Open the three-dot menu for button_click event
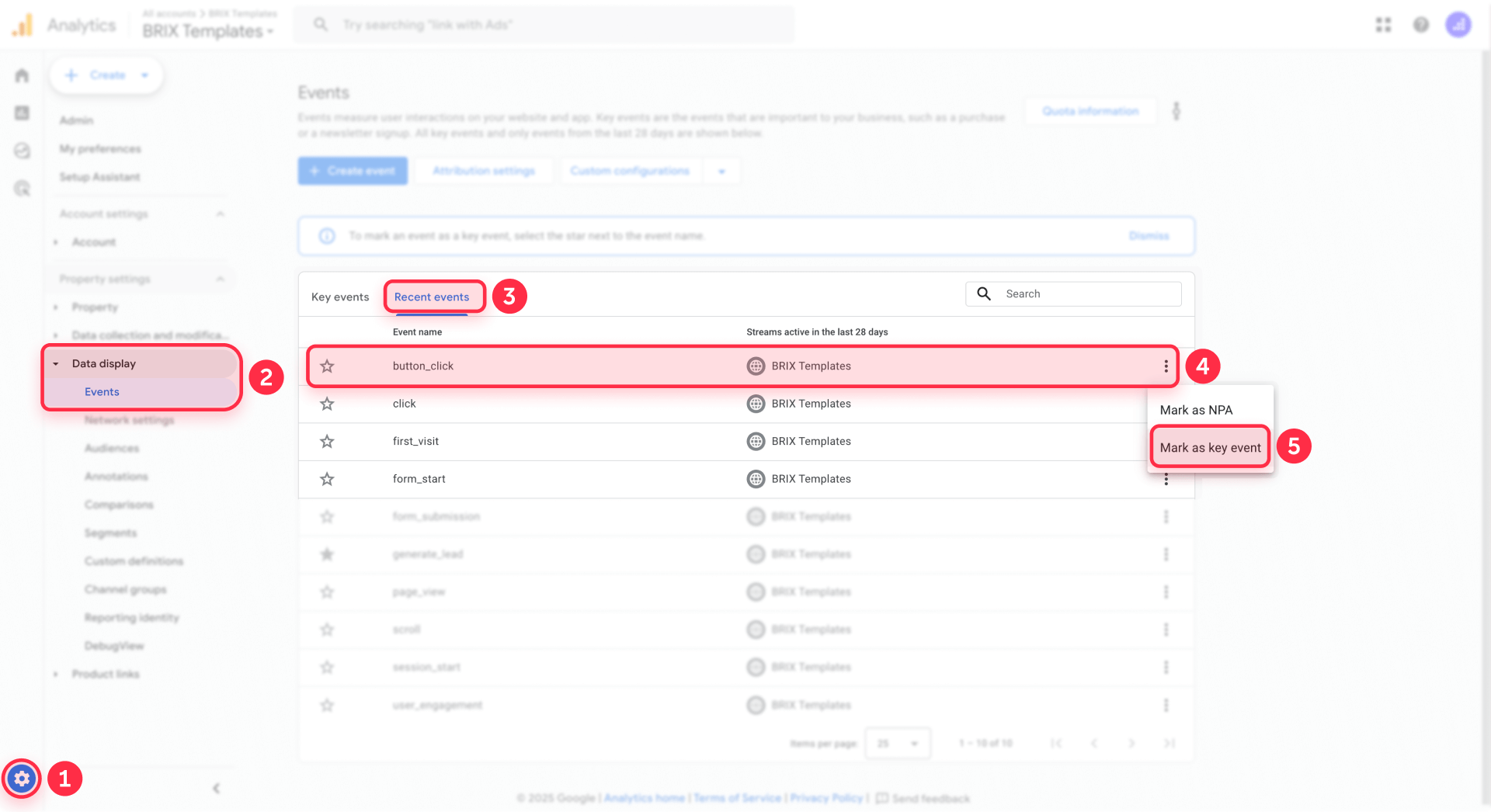The image size is (1491, 812). pyautogui.click(x=1165, y=366)
